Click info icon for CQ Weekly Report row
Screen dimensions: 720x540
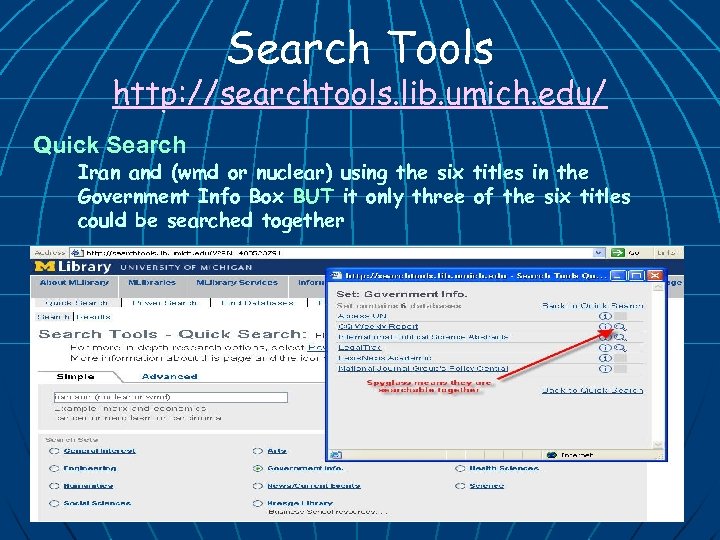(605, 326)
